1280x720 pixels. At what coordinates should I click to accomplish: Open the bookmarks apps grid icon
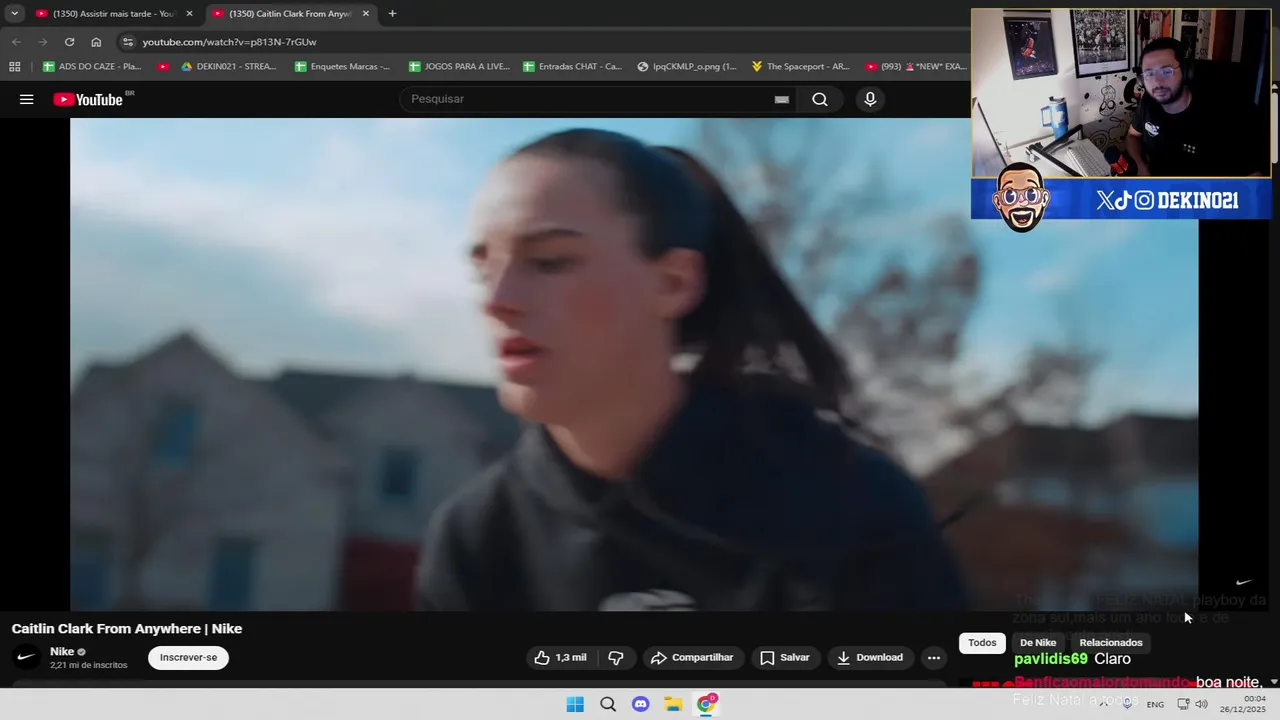14,67
